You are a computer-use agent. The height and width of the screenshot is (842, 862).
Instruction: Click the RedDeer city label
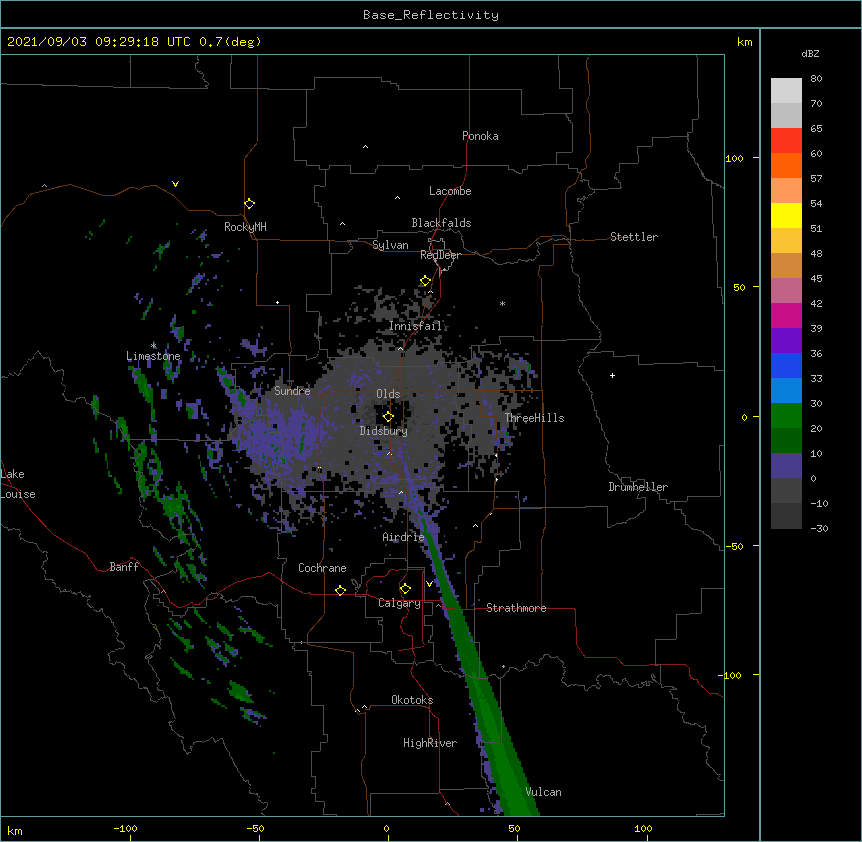[x=440, y=255]
